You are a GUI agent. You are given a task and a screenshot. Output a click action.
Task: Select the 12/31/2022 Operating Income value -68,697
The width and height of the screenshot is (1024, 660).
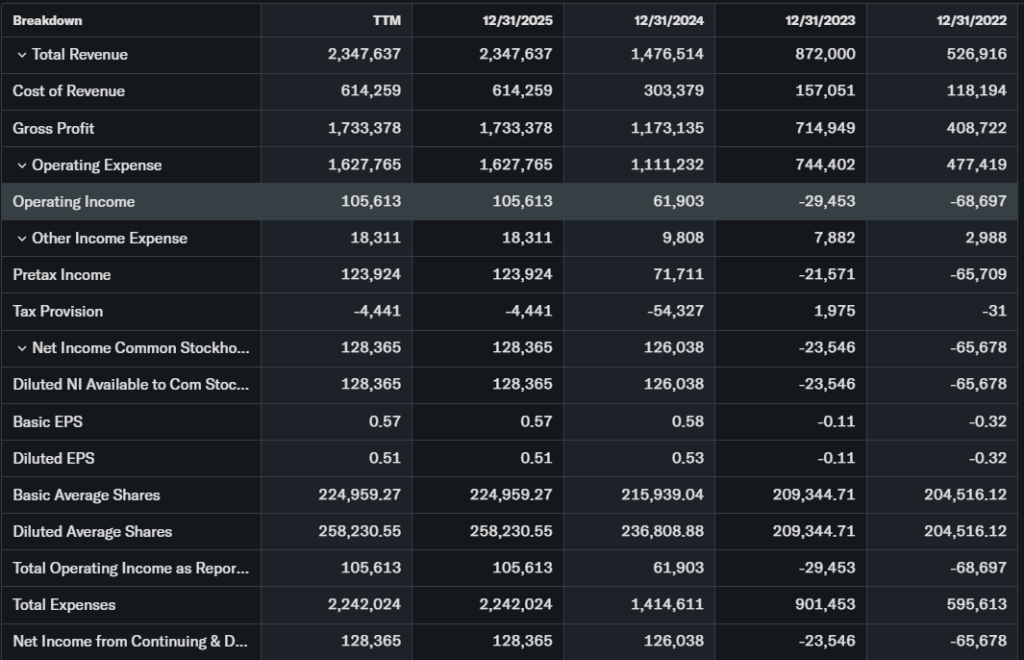click(979, 202)
